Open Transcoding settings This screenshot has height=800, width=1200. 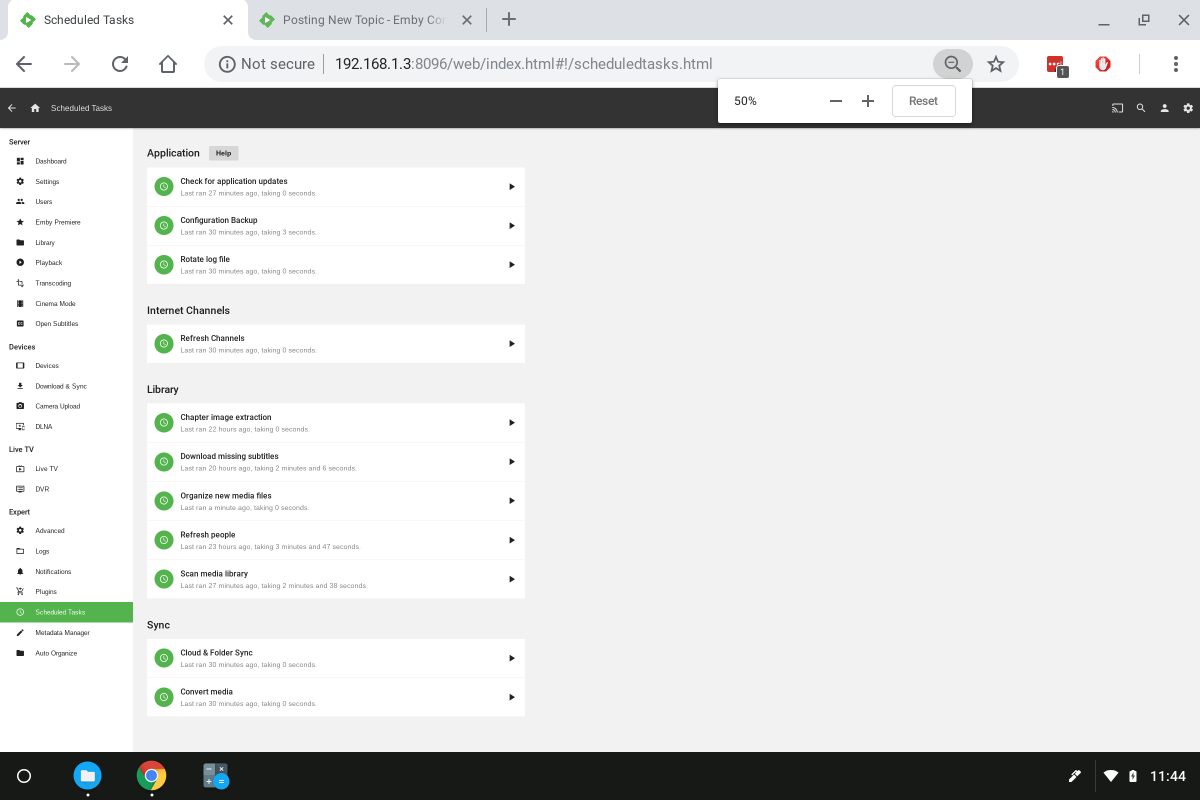pyautogui.click(x=66, y=283)
